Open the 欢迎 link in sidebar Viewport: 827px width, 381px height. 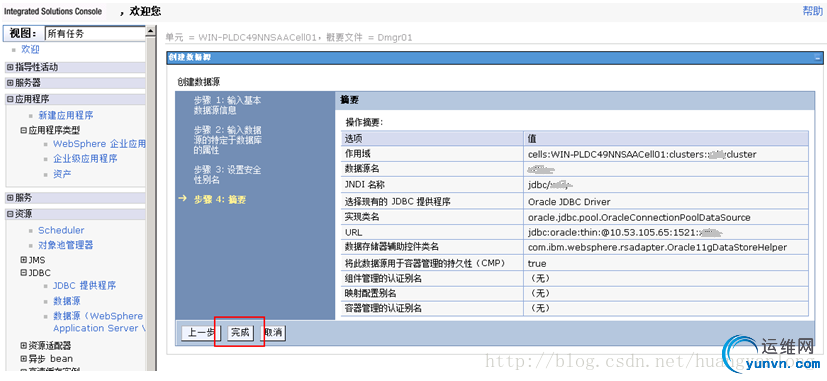tap(30, 50)
